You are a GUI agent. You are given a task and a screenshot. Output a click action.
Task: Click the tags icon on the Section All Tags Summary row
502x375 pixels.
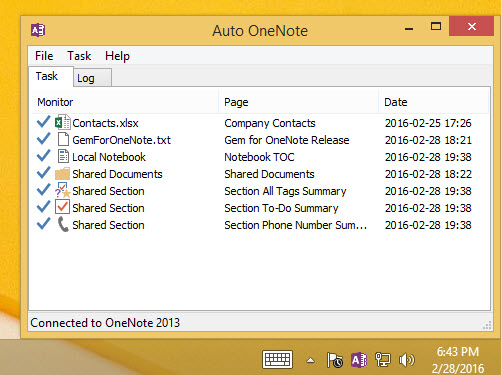pos(63,190)
